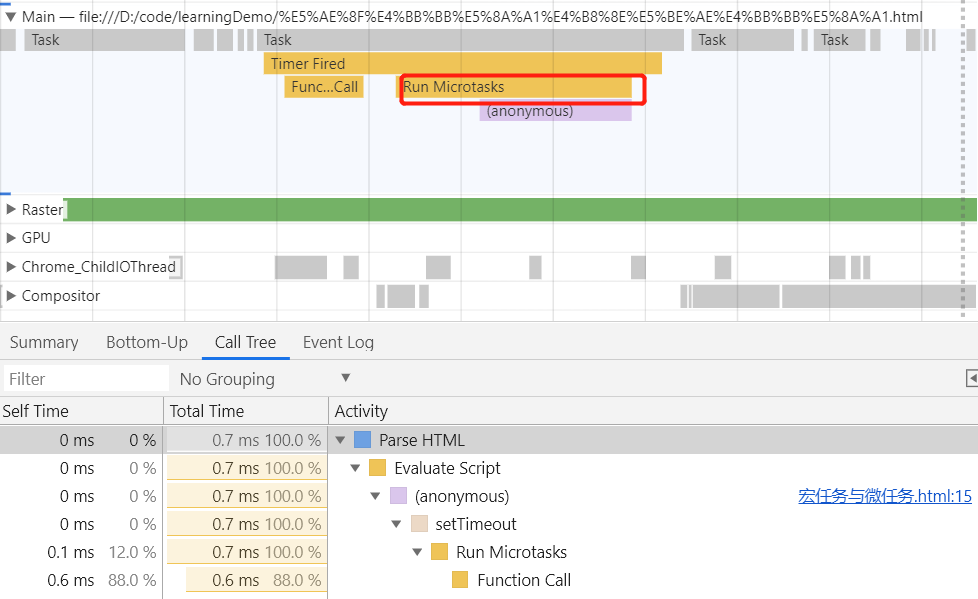Select the Function Call row in Call Tree
The width and height of the screenshot is (978, 599).
pyautogui.click(x=524, y=580)
